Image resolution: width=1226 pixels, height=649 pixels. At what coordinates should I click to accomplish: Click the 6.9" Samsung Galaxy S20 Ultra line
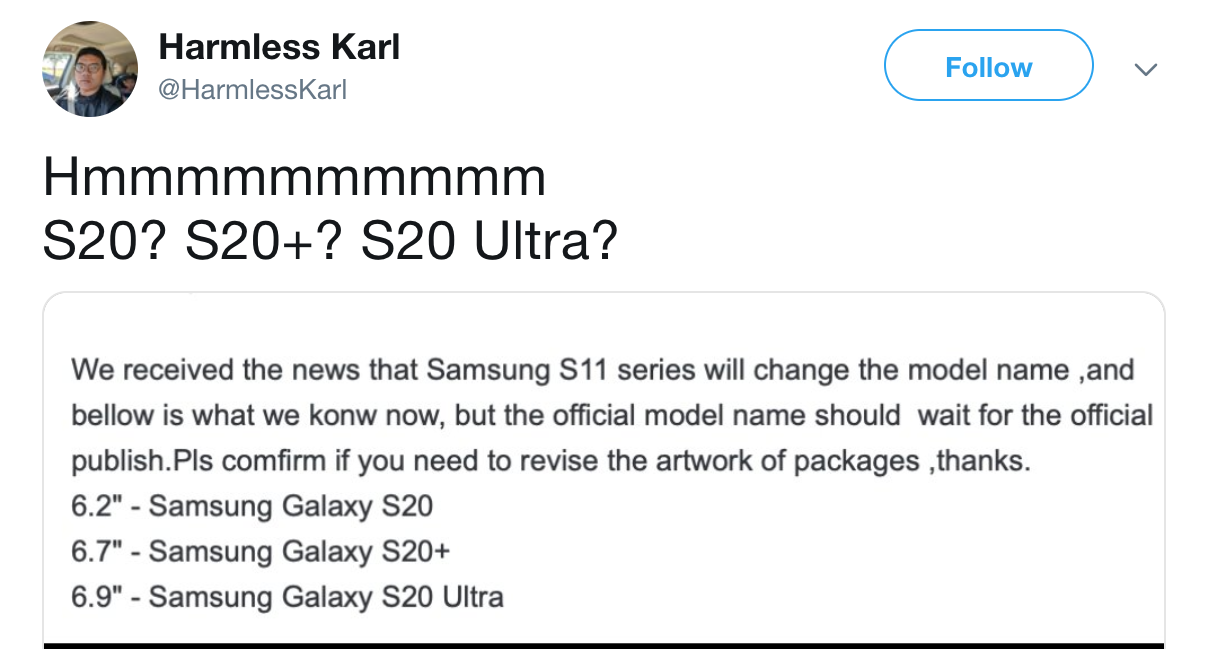click(x=287, y=597)
